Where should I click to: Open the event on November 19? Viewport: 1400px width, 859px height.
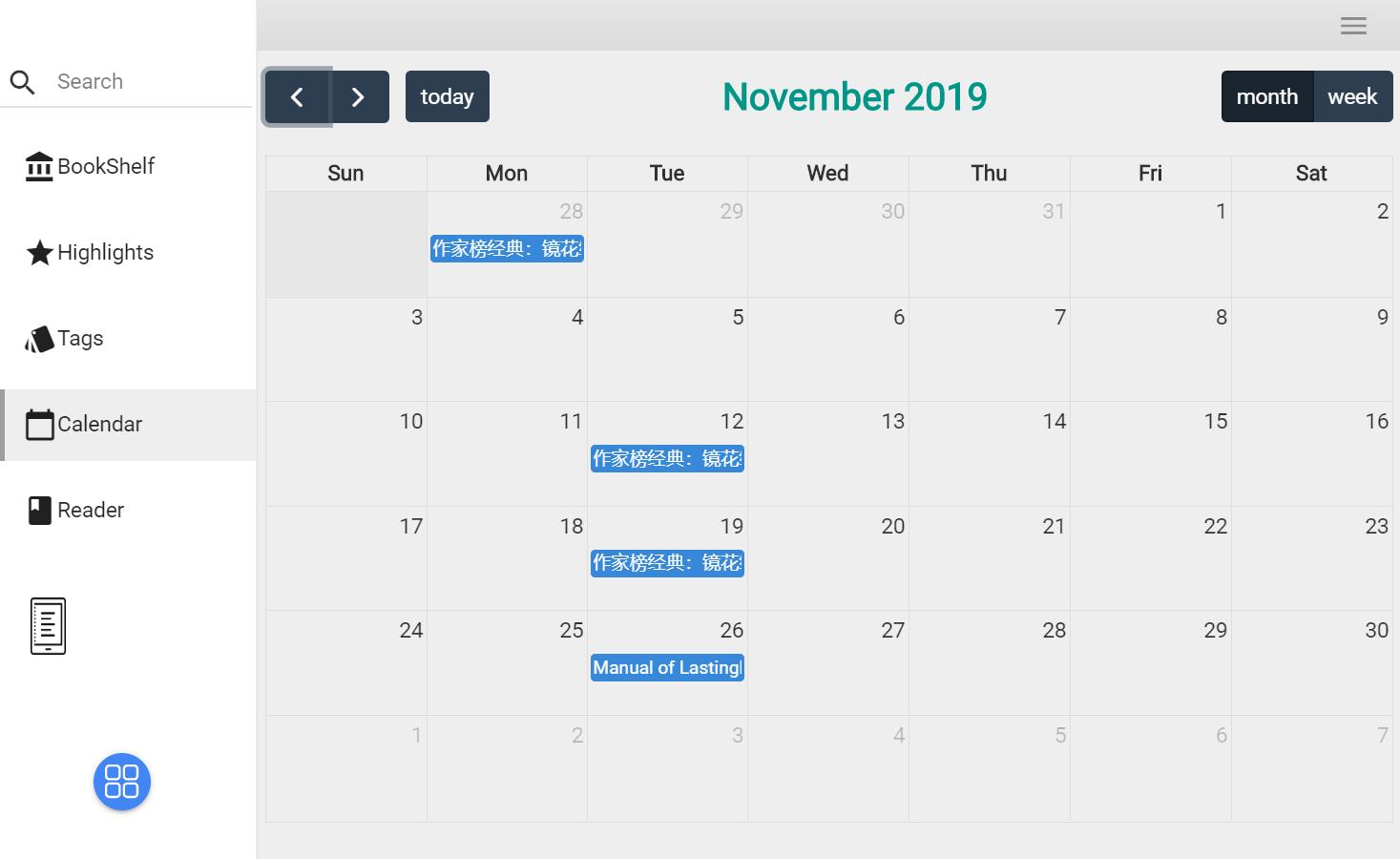click(x=667, y=563)
